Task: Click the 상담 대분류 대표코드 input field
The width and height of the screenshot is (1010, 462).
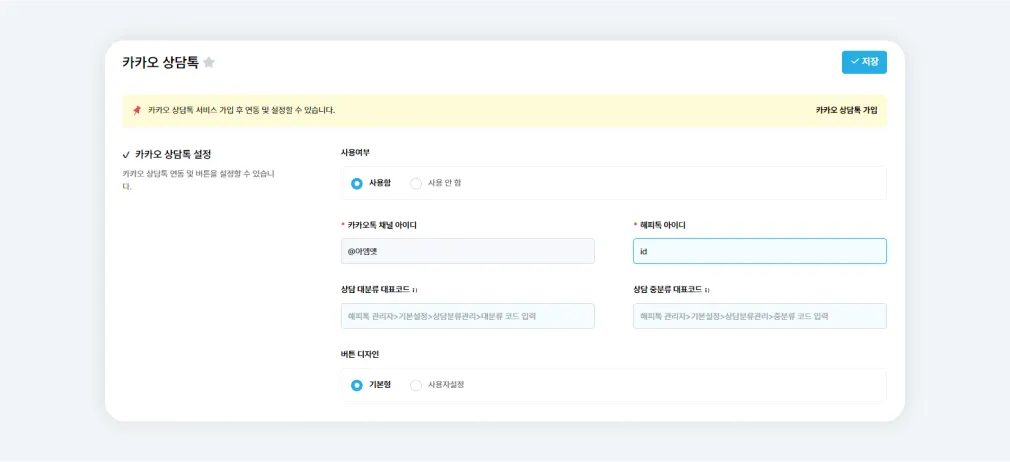Action: click(468, 316)
